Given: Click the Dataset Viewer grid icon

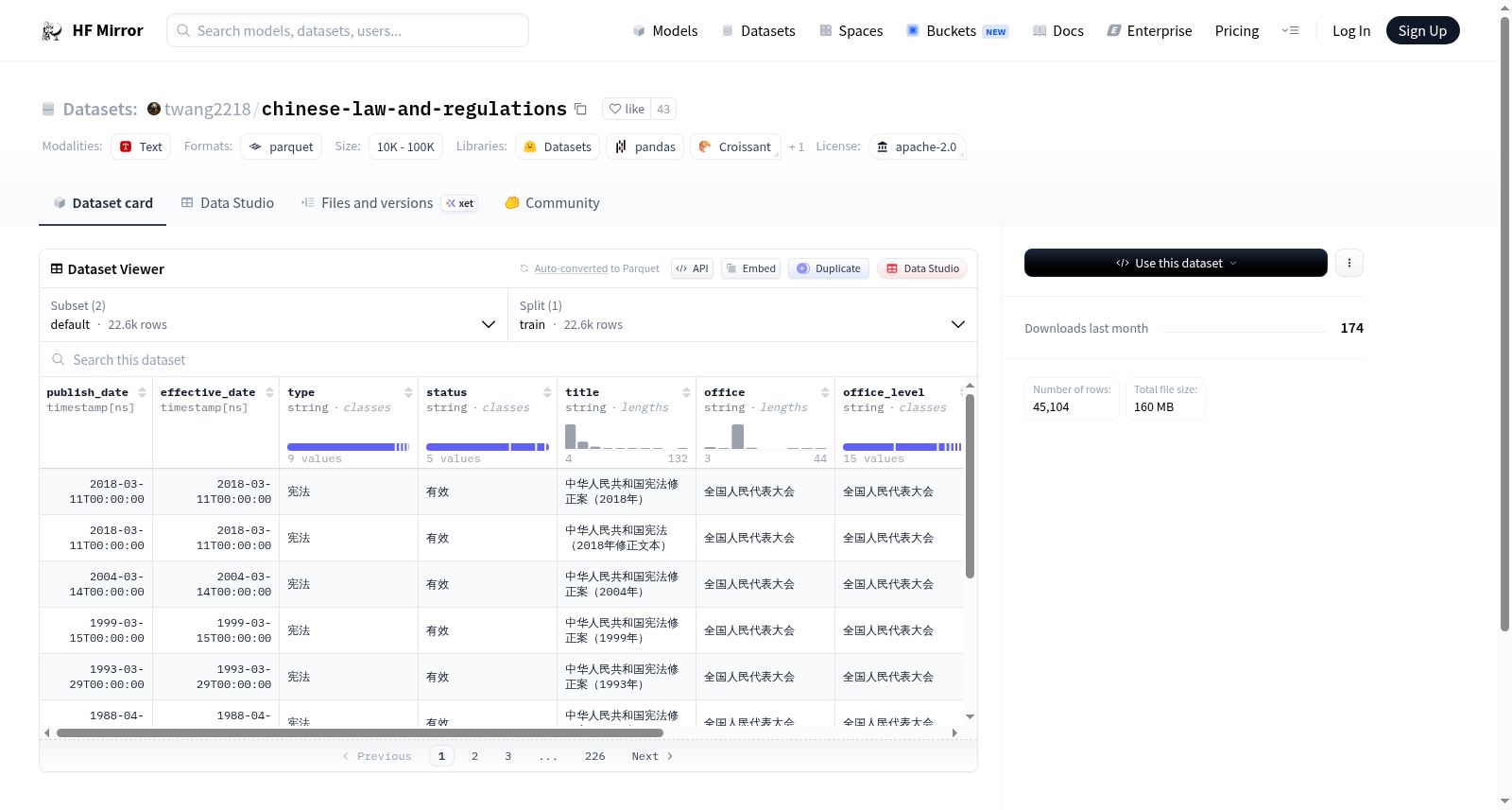Looking at the screenshot, I should click(x=57, y=269).
